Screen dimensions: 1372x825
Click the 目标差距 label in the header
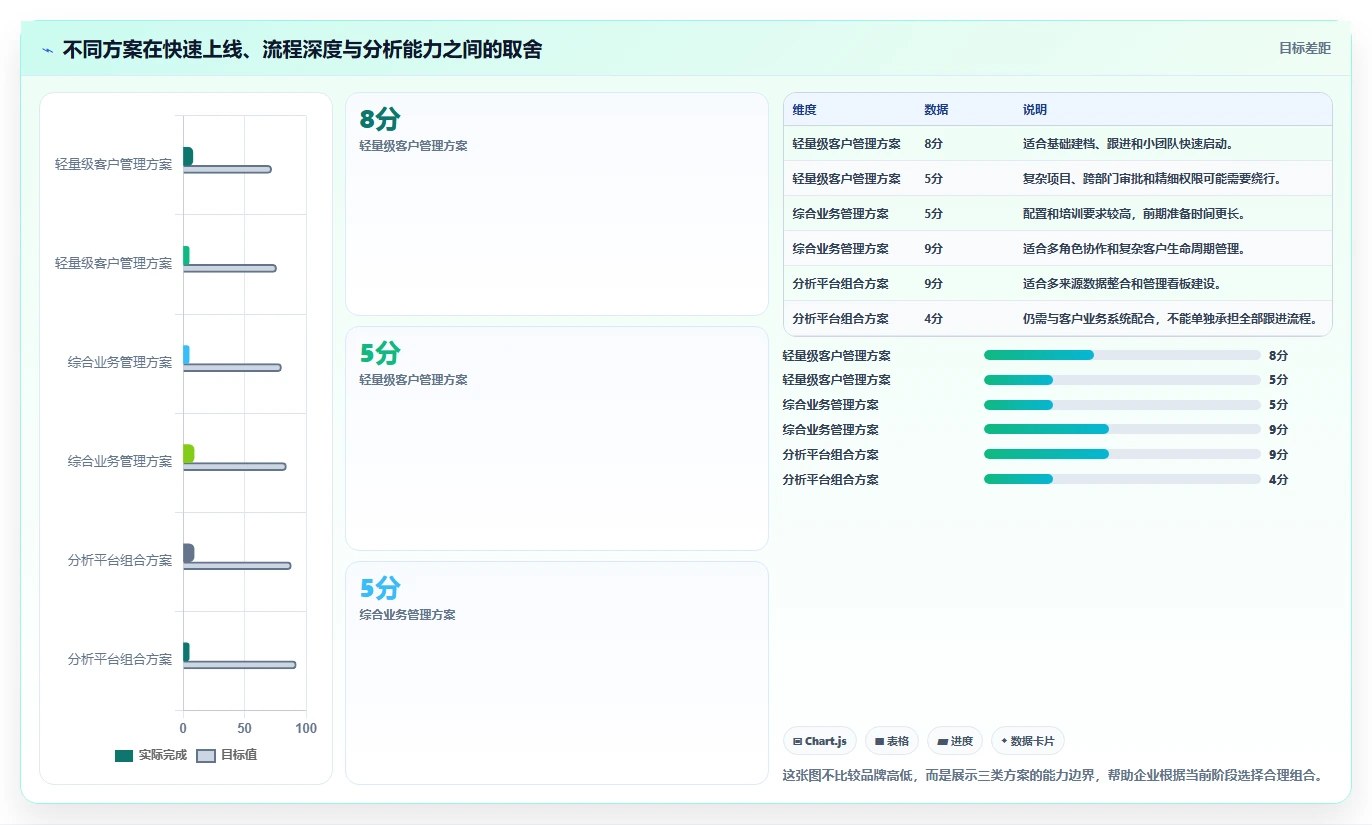pos(1305,48)
